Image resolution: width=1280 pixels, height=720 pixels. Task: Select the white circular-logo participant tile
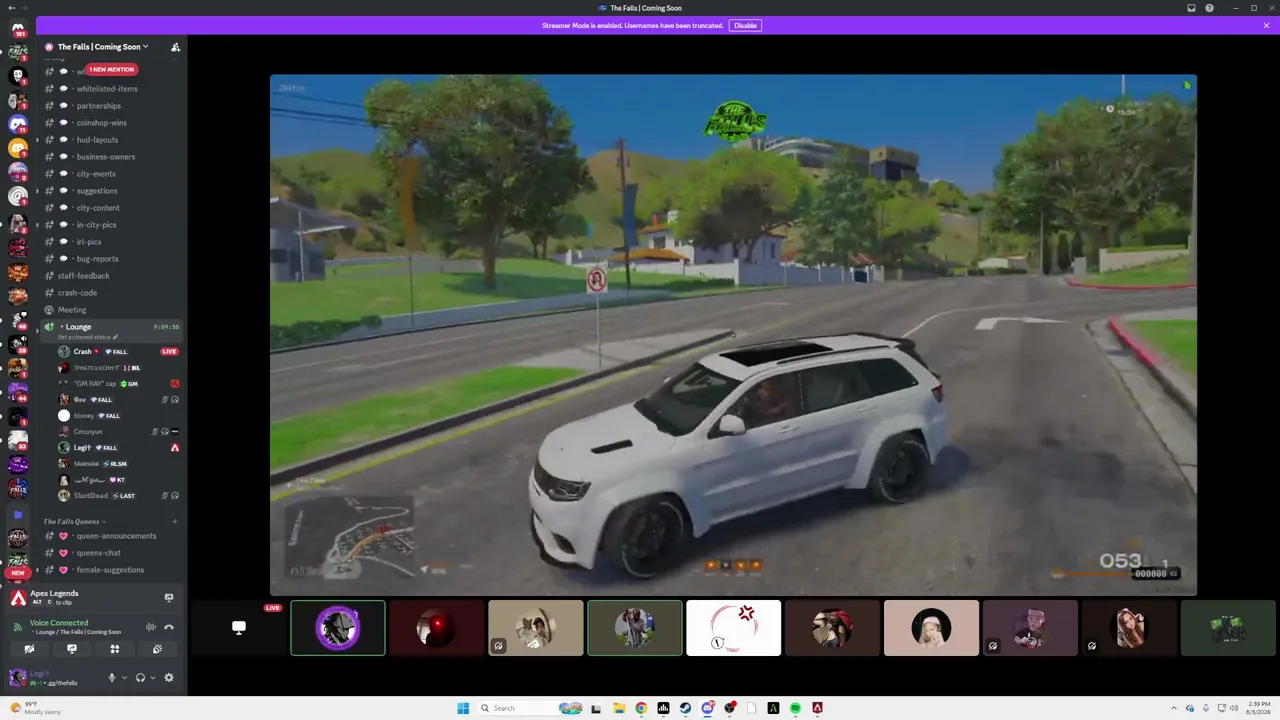[734, 628]
